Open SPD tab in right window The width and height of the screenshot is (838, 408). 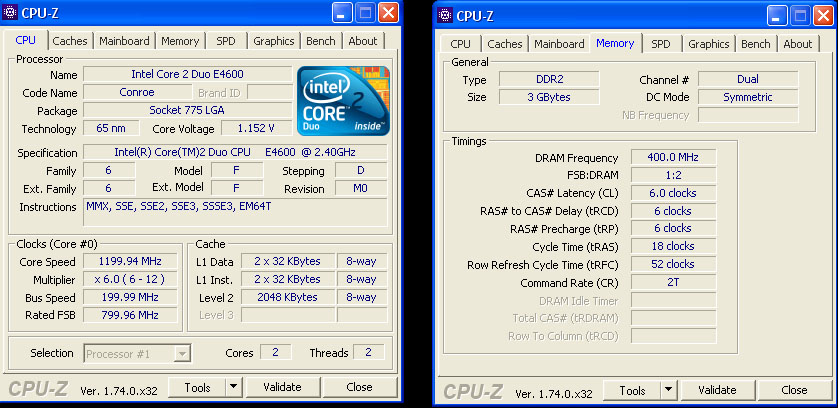click(x=661, y=44)
